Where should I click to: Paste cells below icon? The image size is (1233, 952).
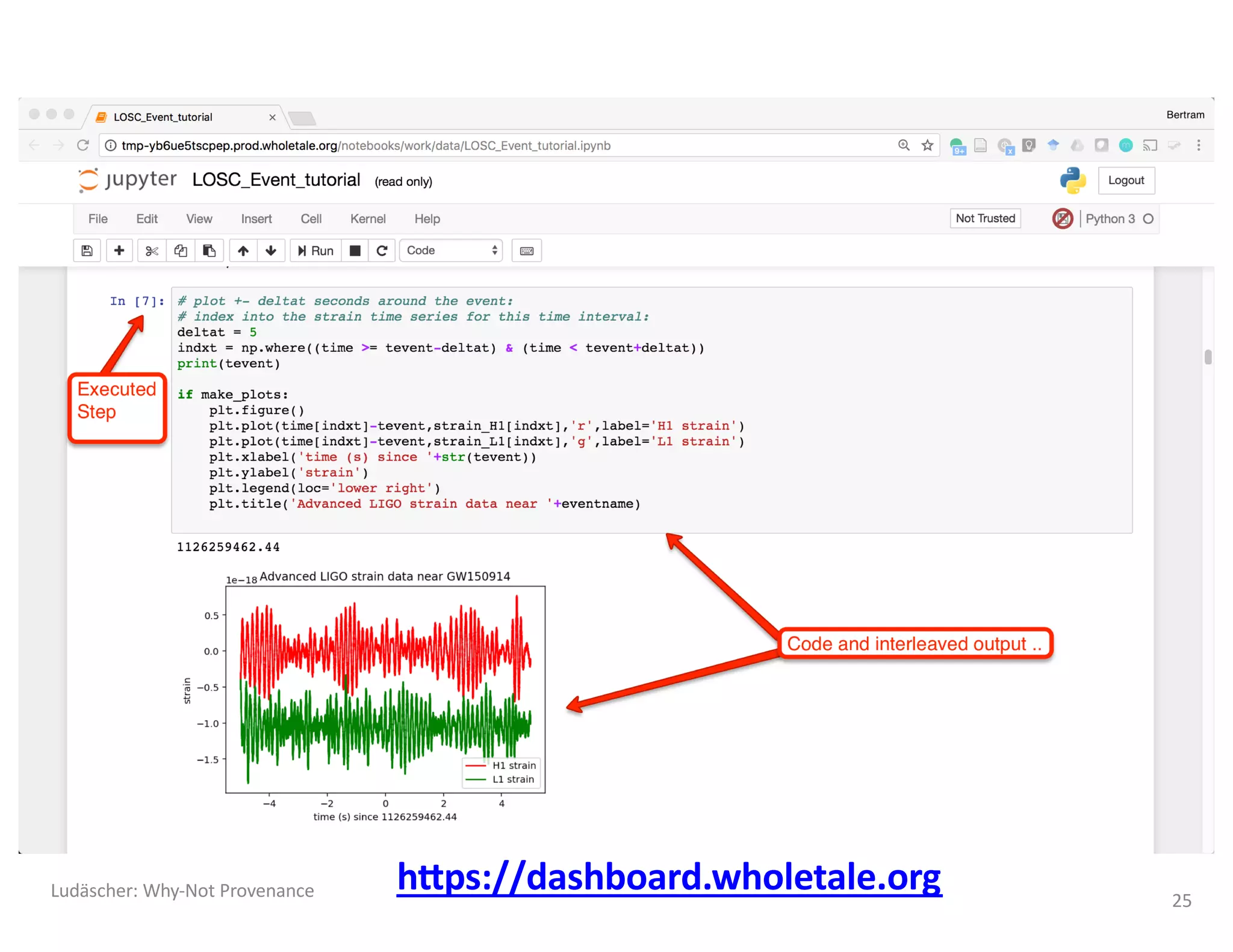tap(209, 251)
